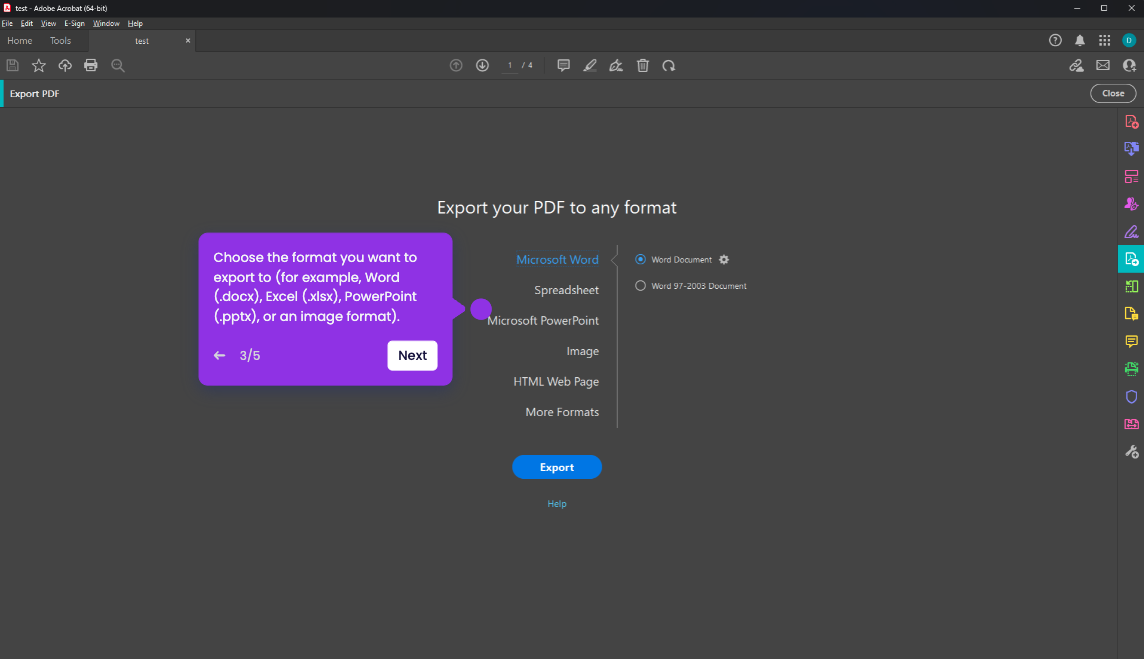Open the green Compress PDF sidebar icon
The image size is (1144, 659).
click(1132, 287)
